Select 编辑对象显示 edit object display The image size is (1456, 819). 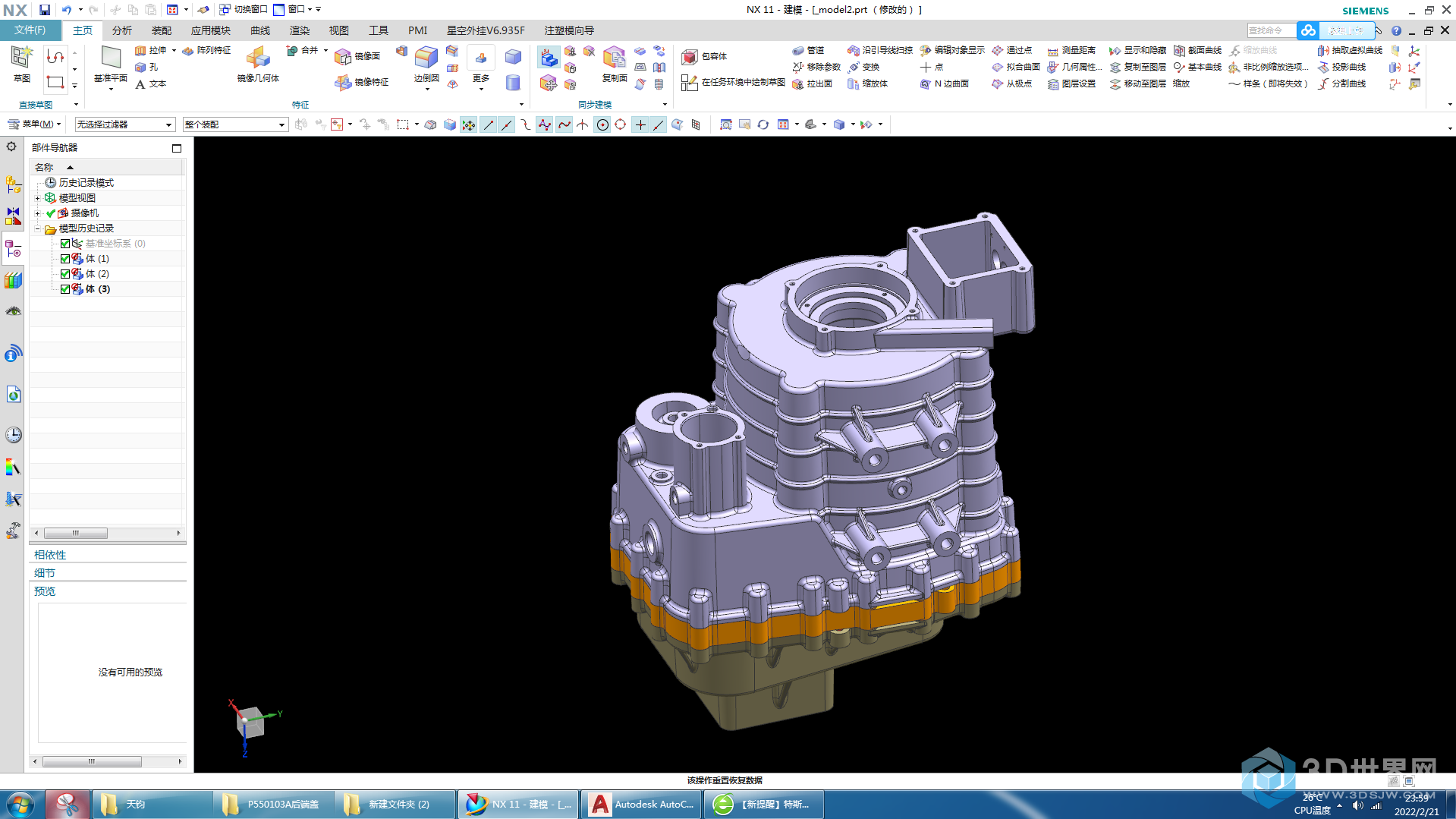952,51
